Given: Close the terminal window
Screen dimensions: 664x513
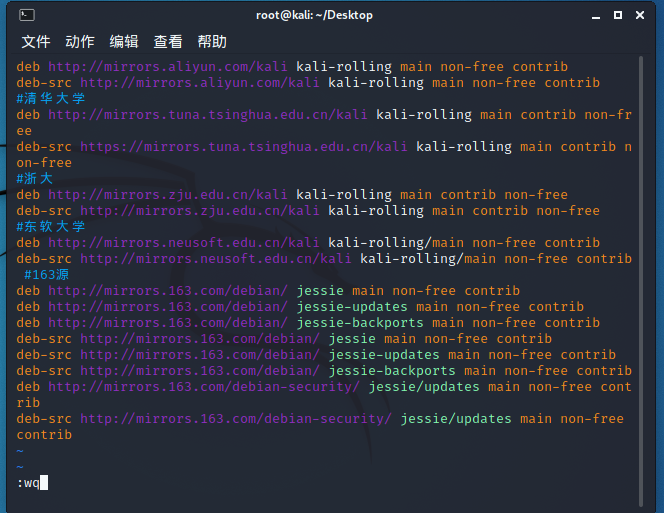Looking at the screenshot, I should pos(640,15).
